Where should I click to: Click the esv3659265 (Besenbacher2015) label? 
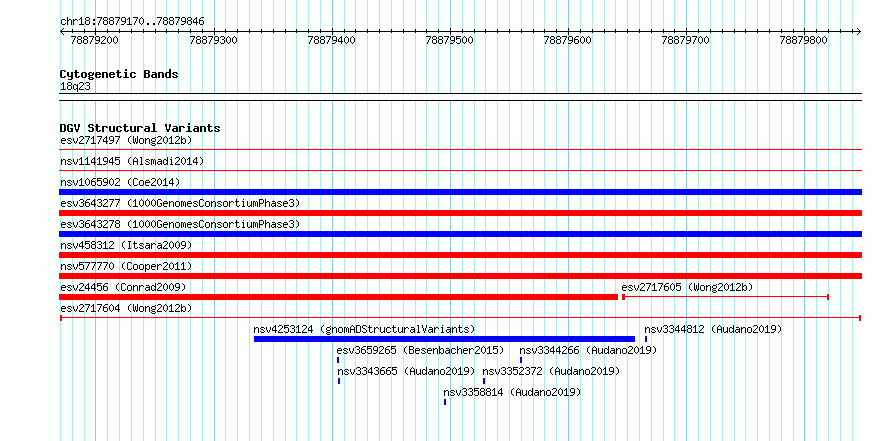pyautogui.click(x=420, y=350)
